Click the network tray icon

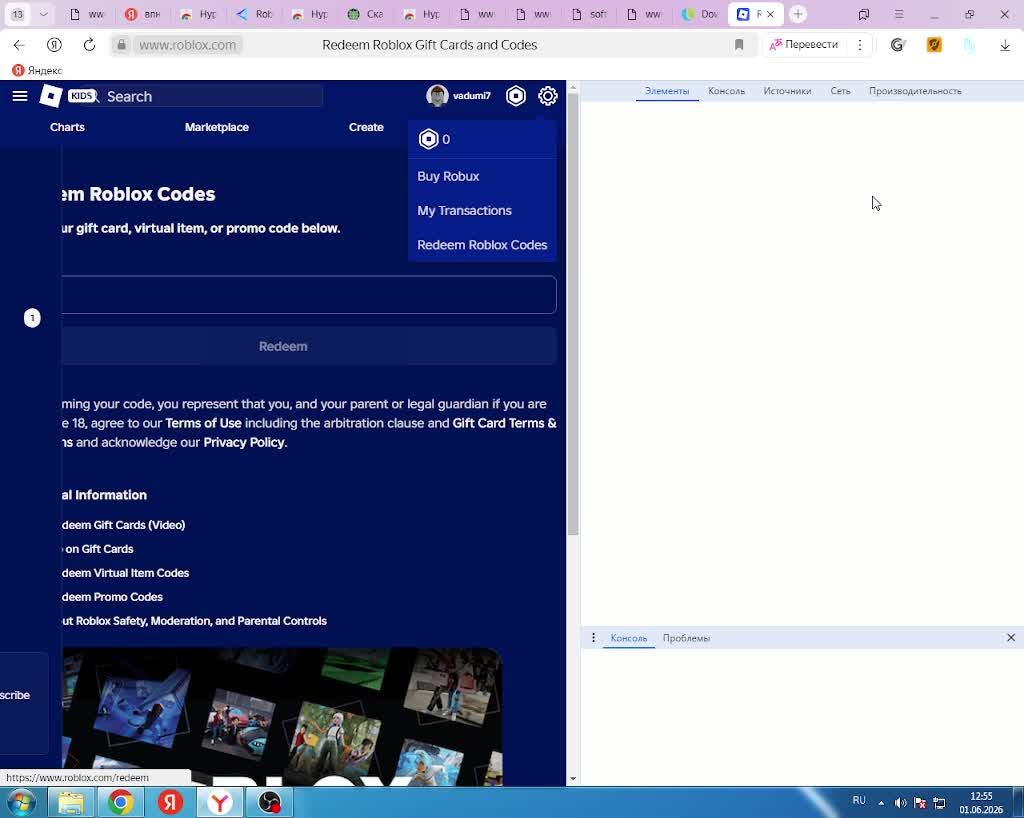939,802
